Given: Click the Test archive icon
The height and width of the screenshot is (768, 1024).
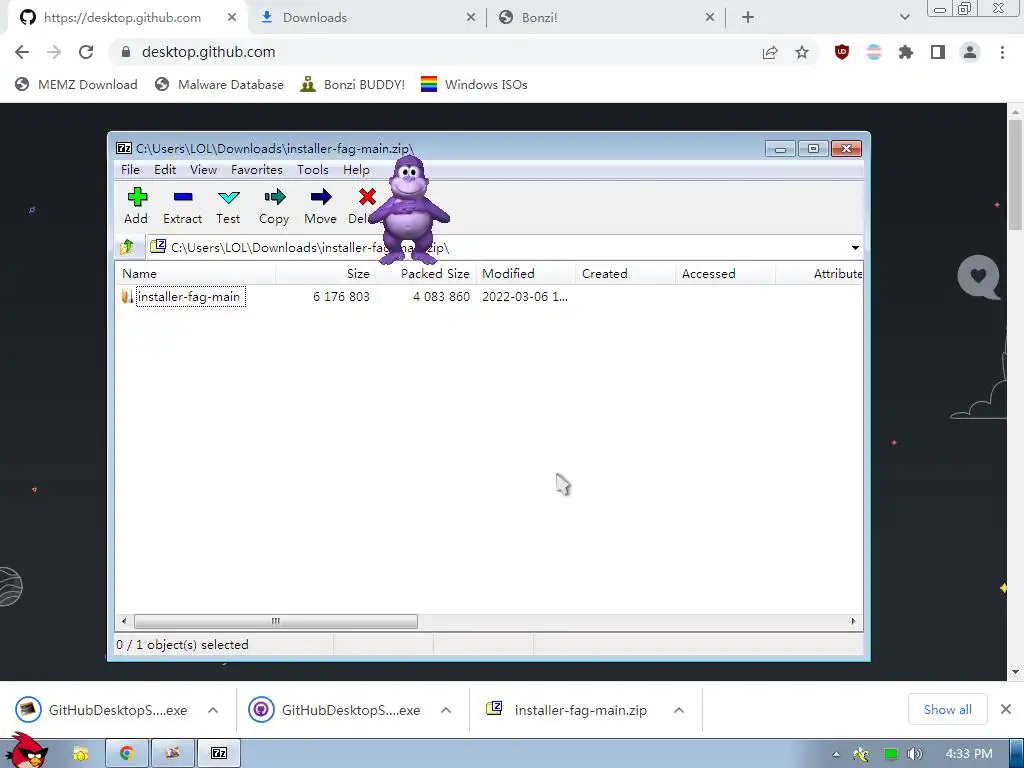Looking at the screenshot, I should (x=229, y=197).
